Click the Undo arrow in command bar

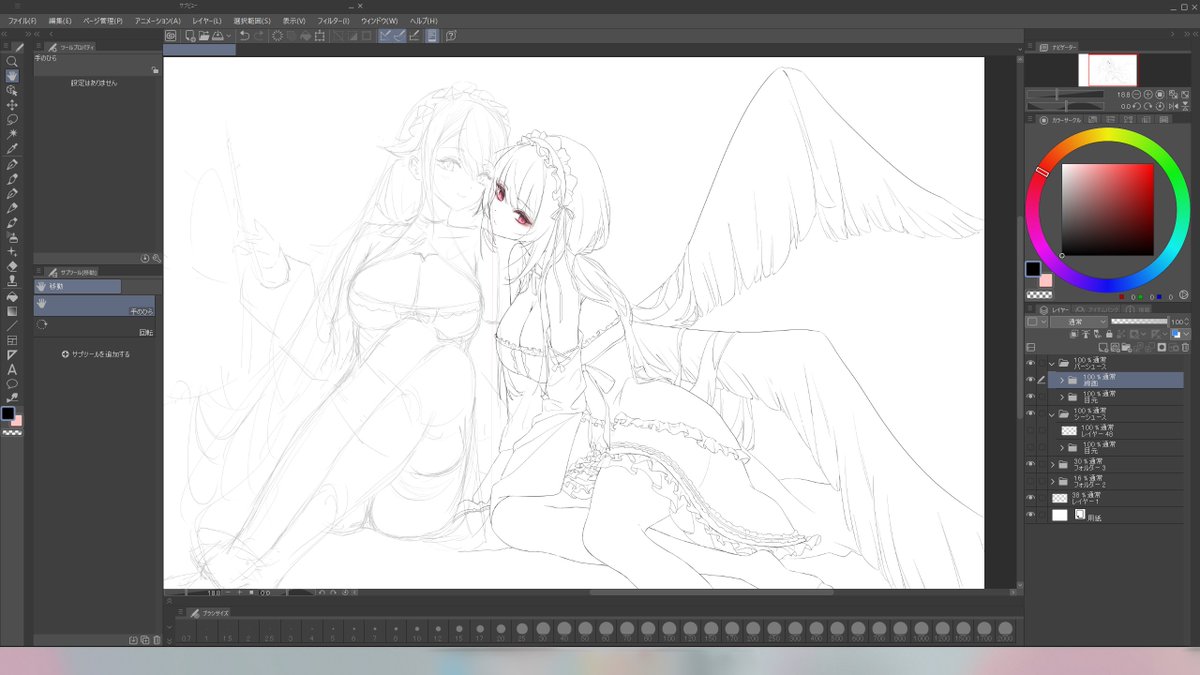pos(245,36)
